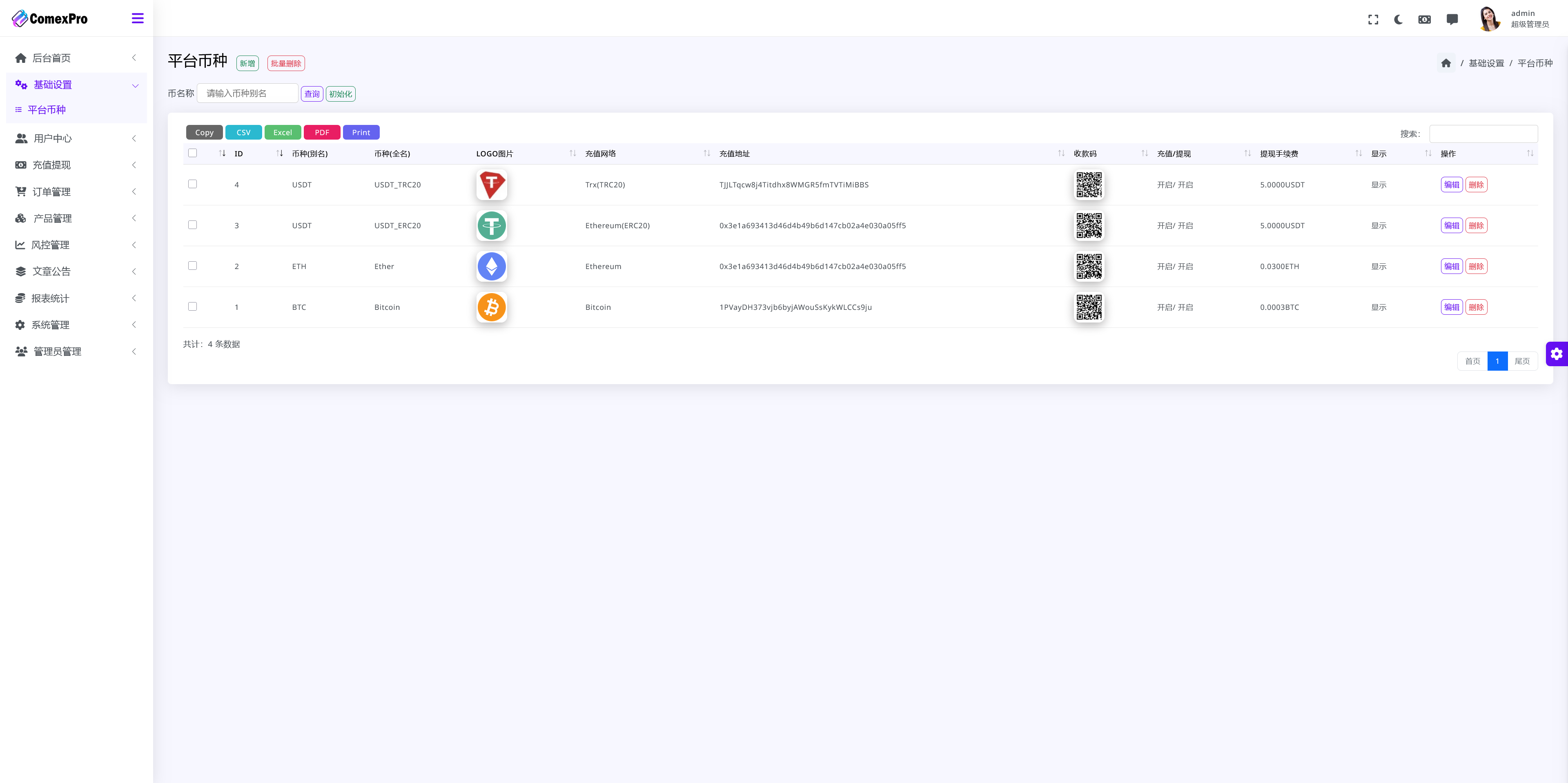1568x783 pixels.
Task: Collapse sidebar with hamburger menu icon
Action: tap(138, 19)
